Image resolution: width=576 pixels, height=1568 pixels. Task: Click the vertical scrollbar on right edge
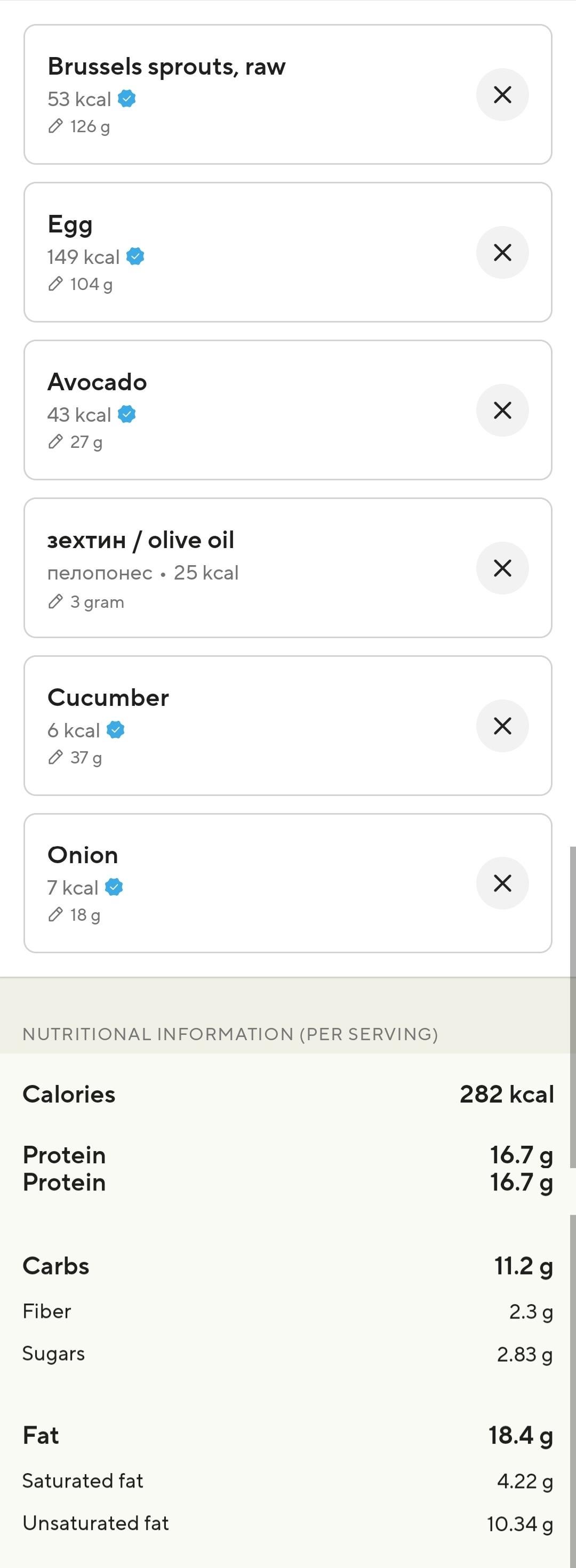572,1004
